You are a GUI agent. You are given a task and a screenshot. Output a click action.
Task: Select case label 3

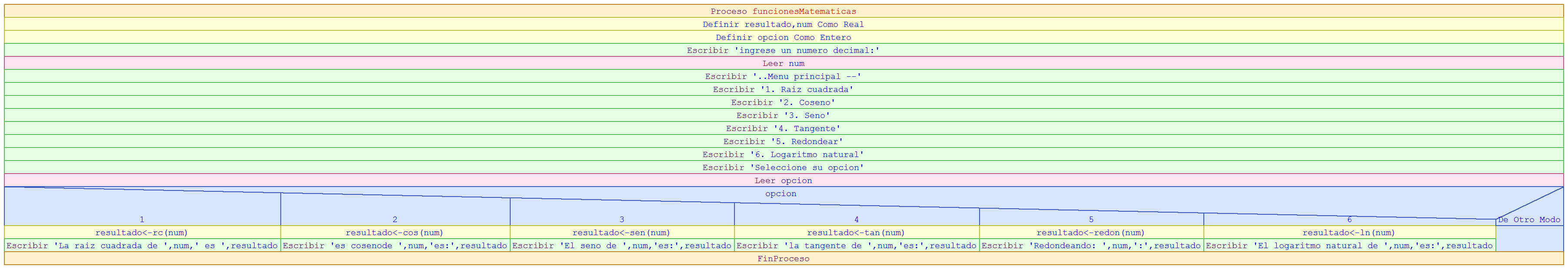point(622,220)
